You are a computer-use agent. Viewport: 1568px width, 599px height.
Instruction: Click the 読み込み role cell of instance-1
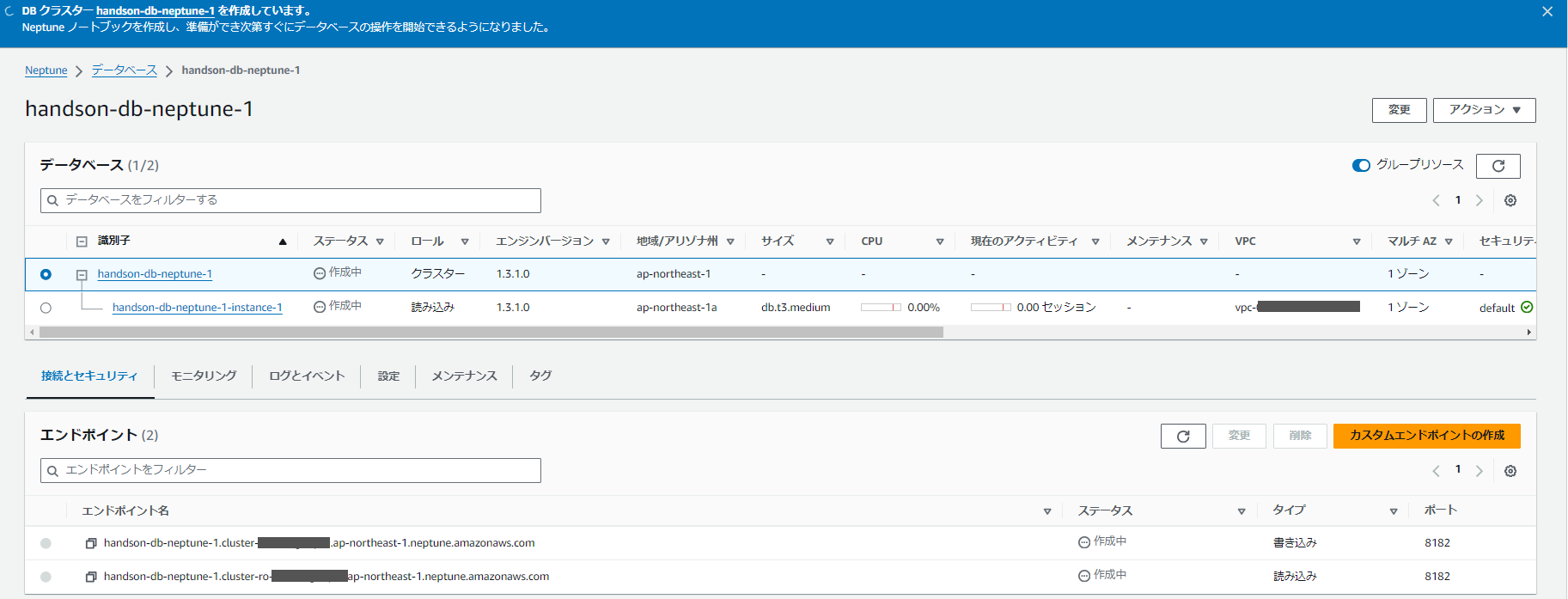coord(433,308)
